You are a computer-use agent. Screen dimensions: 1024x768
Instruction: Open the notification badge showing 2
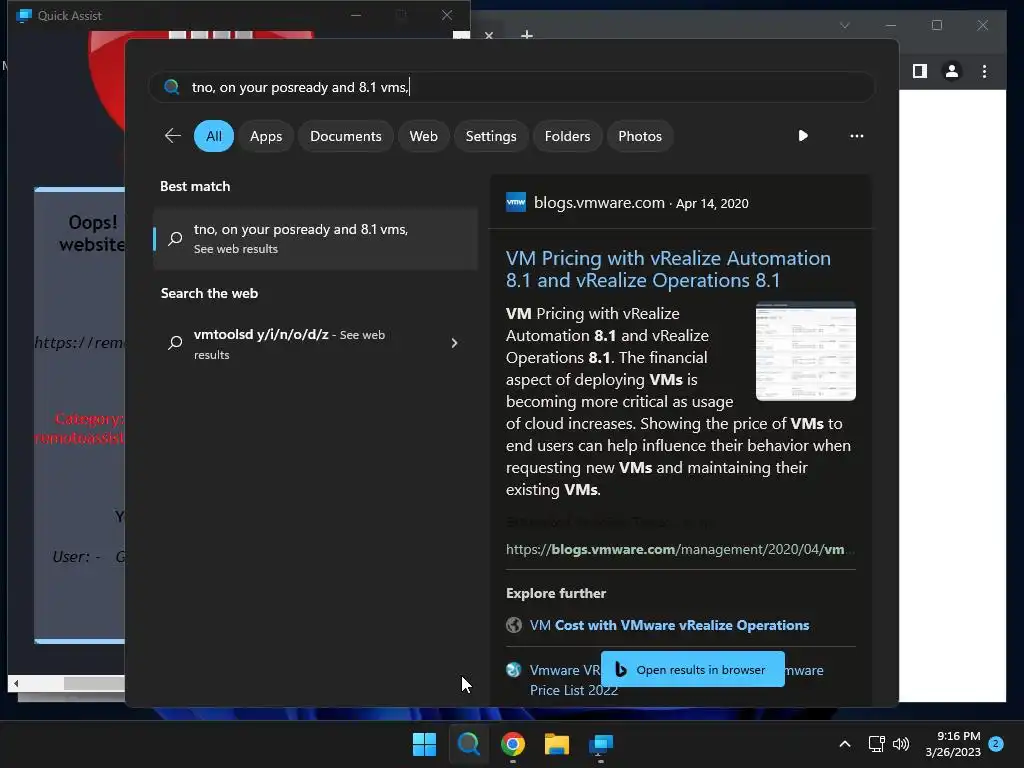995,743
